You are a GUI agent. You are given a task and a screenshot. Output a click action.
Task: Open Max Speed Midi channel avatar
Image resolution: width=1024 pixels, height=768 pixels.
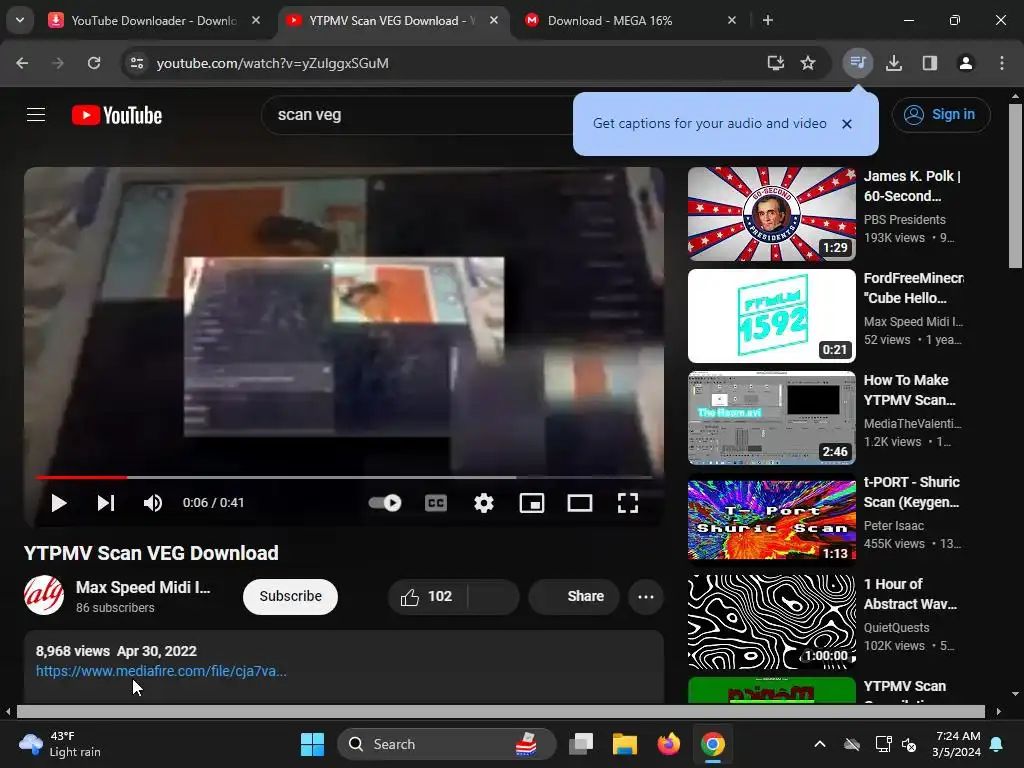44,595
